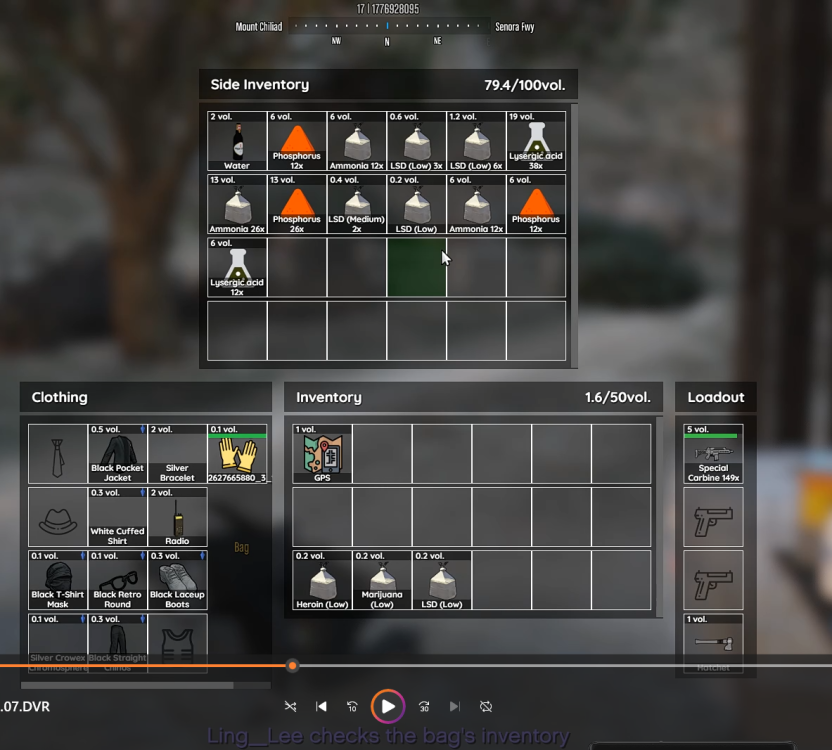Viewport: 832px width, 750px height.
Task: Click the video play button
Action: point(388,706)
